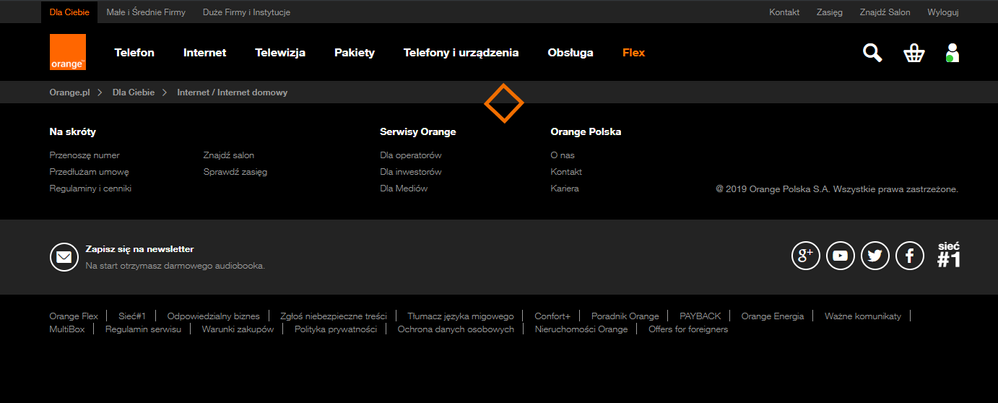The height and width of the screenshot is (403, 998).
Task: Click the Wyloguj link
Action: [943, 12]
